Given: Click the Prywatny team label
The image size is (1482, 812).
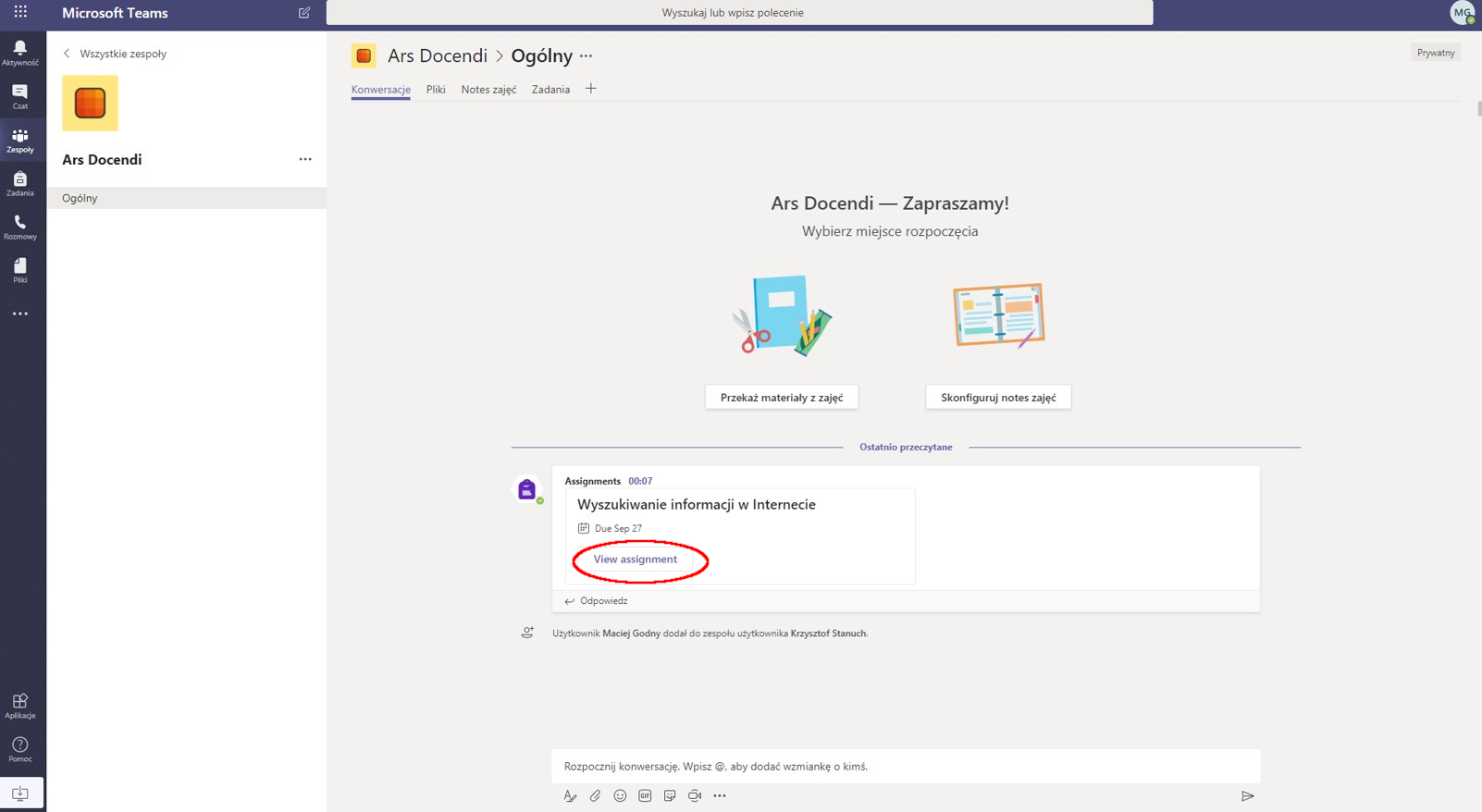Looking at the screenshot, I should [1436, 53].
